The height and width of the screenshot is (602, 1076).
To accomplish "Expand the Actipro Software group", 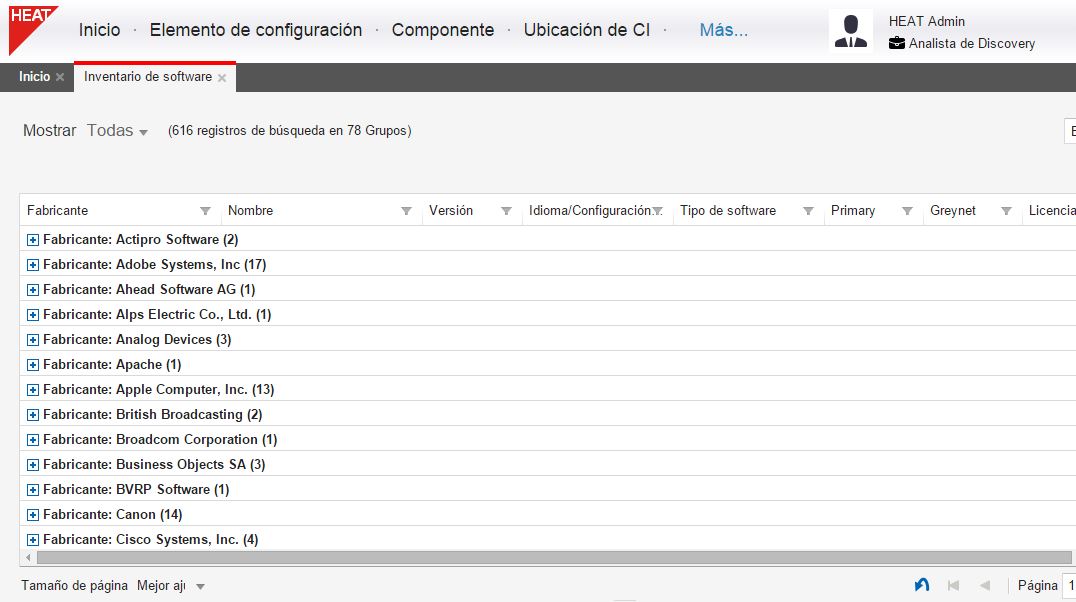I will tap(32, 240).
